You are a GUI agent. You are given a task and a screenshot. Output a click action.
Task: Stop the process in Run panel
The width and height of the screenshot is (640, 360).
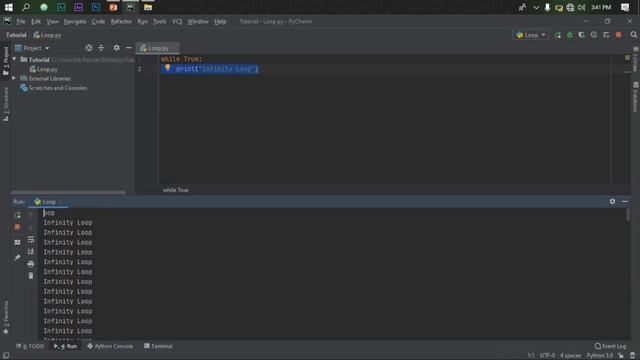18,227
